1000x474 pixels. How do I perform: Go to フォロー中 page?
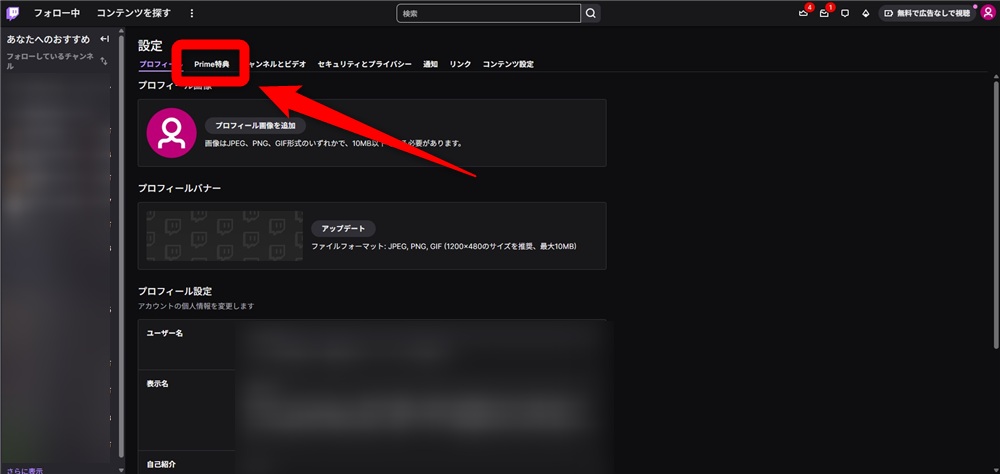click(x=57, y=13)
